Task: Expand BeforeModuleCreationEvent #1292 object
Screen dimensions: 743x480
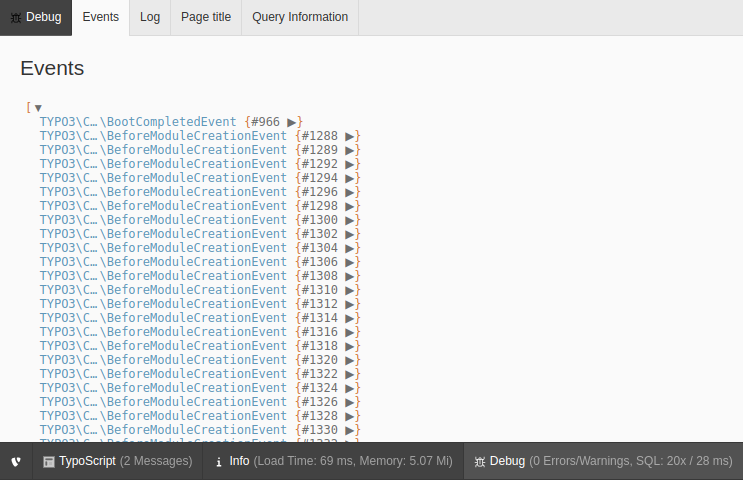Action: [350, 164]
